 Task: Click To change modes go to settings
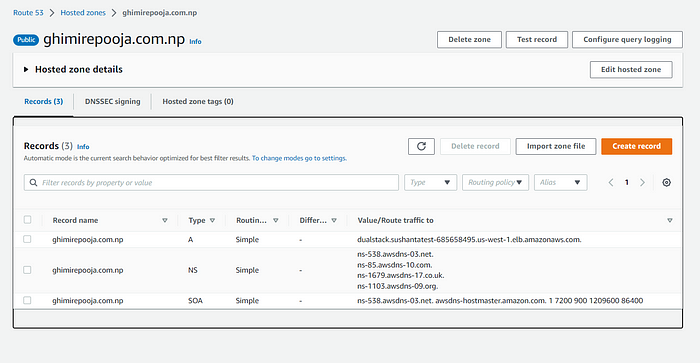(299, 159)
